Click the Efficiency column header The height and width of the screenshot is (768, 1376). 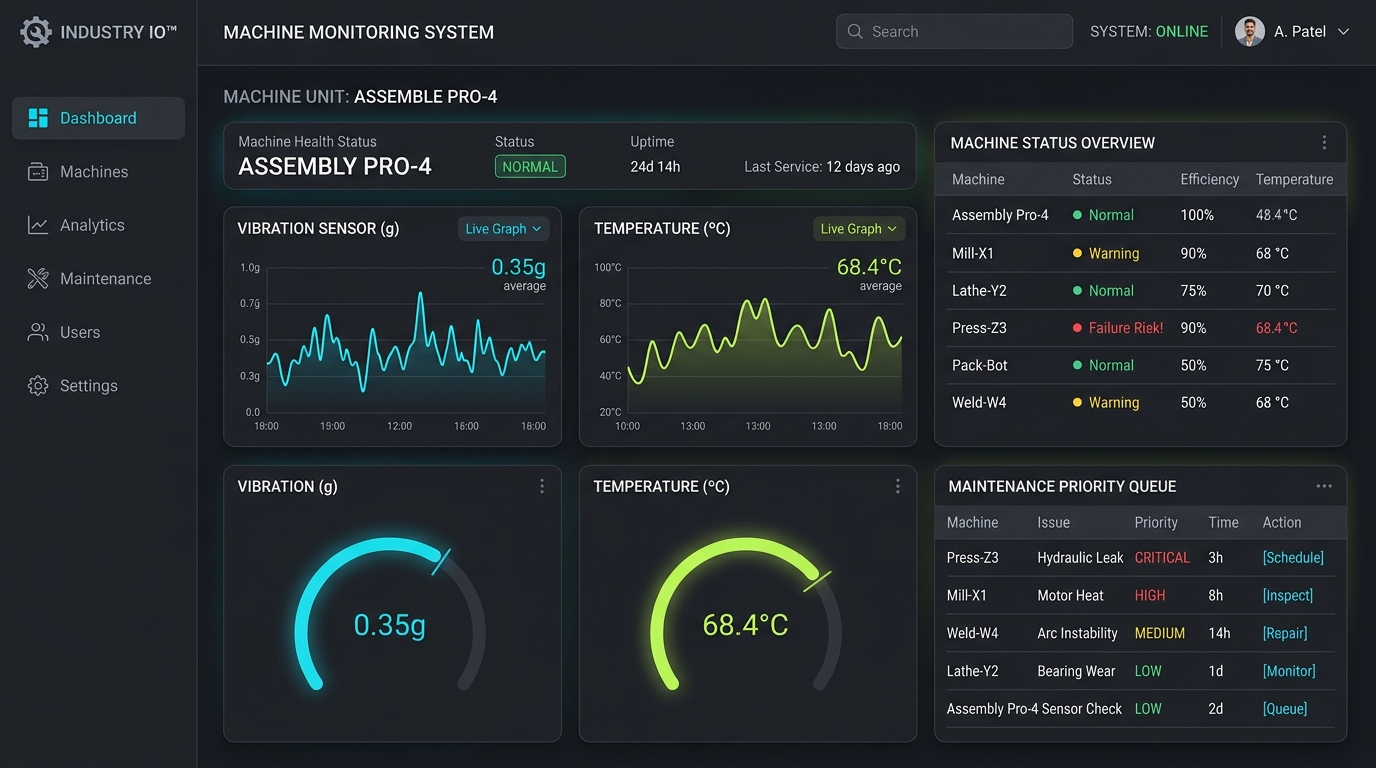click(1209, 179)
